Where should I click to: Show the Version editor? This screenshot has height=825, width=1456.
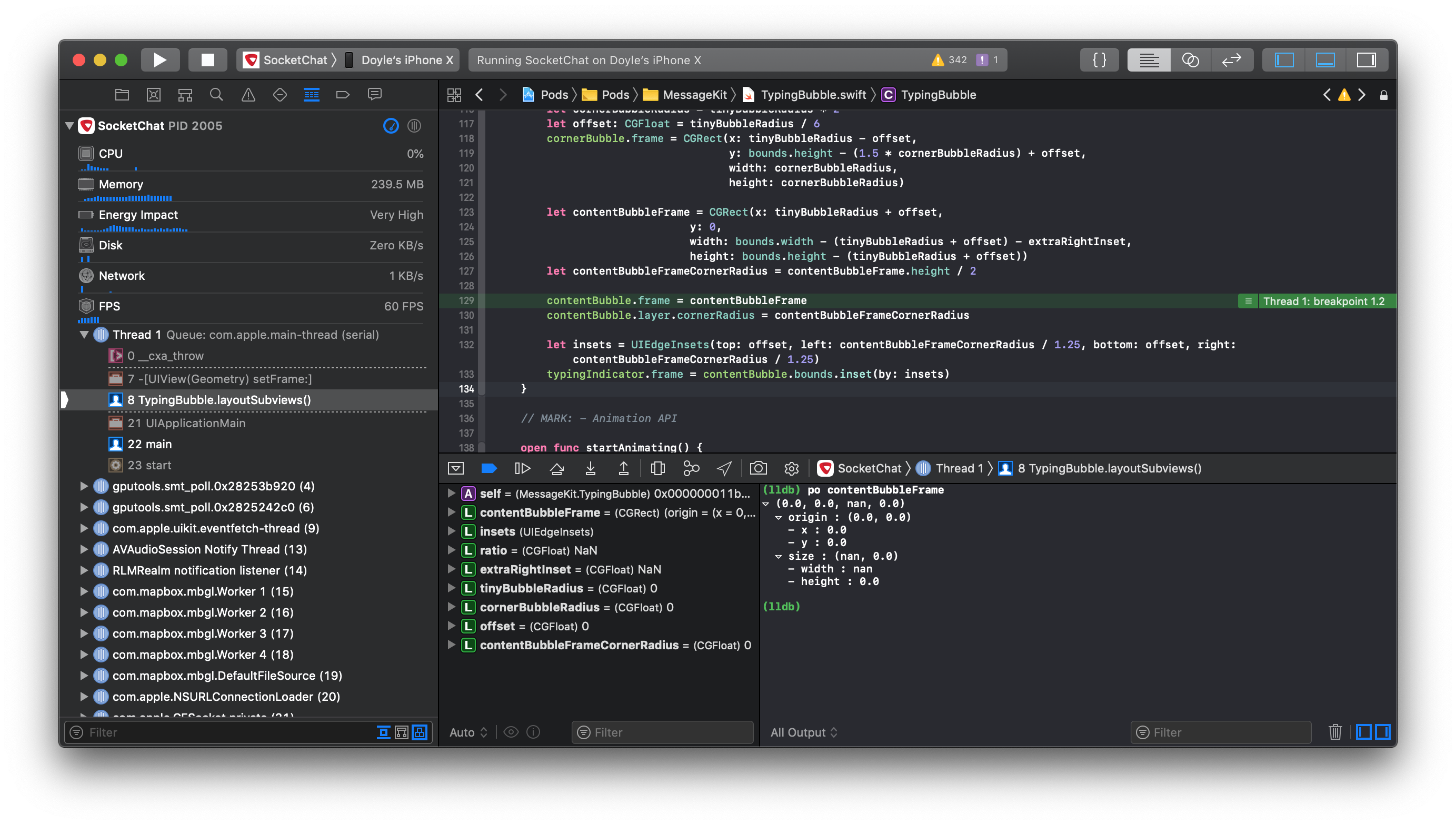click(x=1232, y=60)
